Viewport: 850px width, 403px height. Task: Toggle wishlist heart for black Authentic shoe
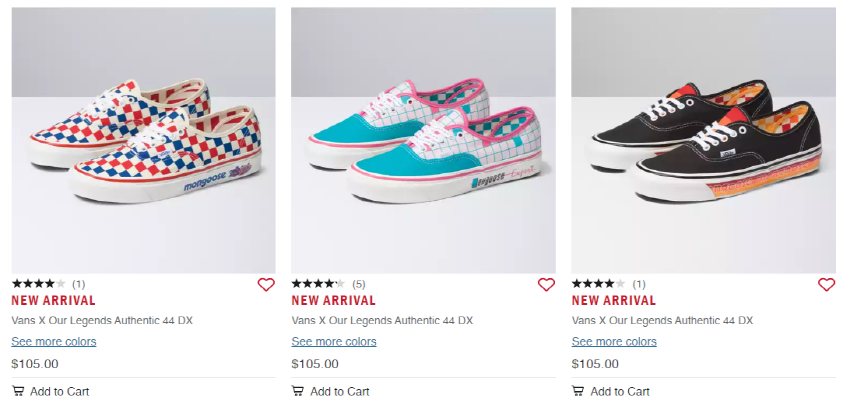(x=826, y=284)
